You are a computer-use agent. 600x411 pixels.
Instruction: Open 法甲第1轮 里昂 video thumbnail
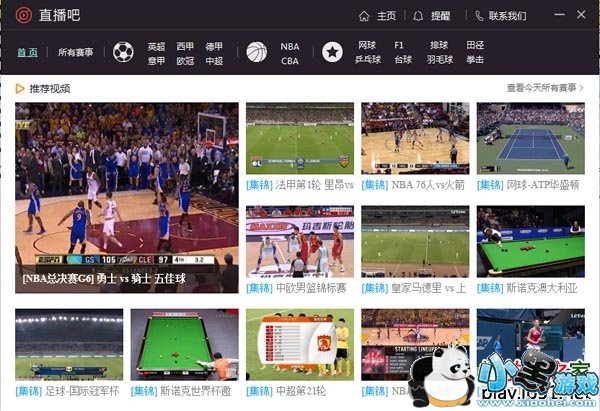coord(300,138)
